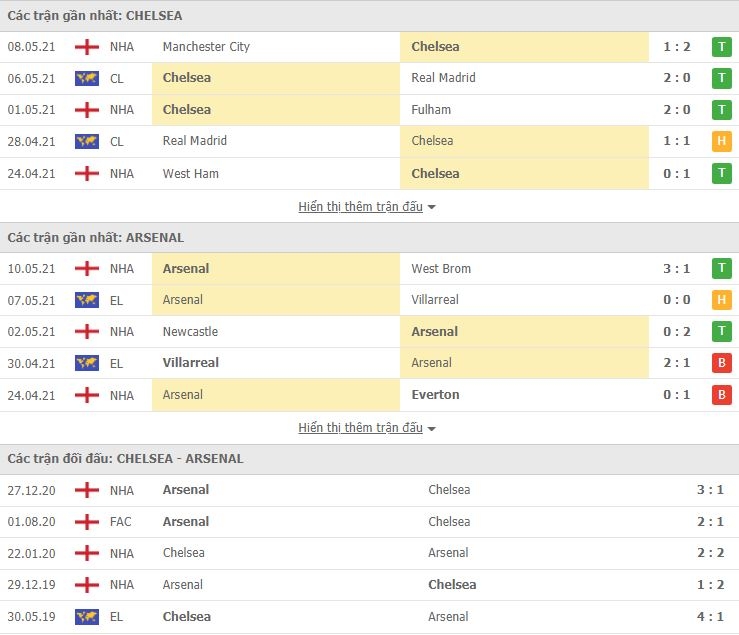Expand more Arsenal matches via Hiển thị thêm trận đấu
The width and height of the screenshot is (739, 635).
pyautogui.click(x=361, y=428)
